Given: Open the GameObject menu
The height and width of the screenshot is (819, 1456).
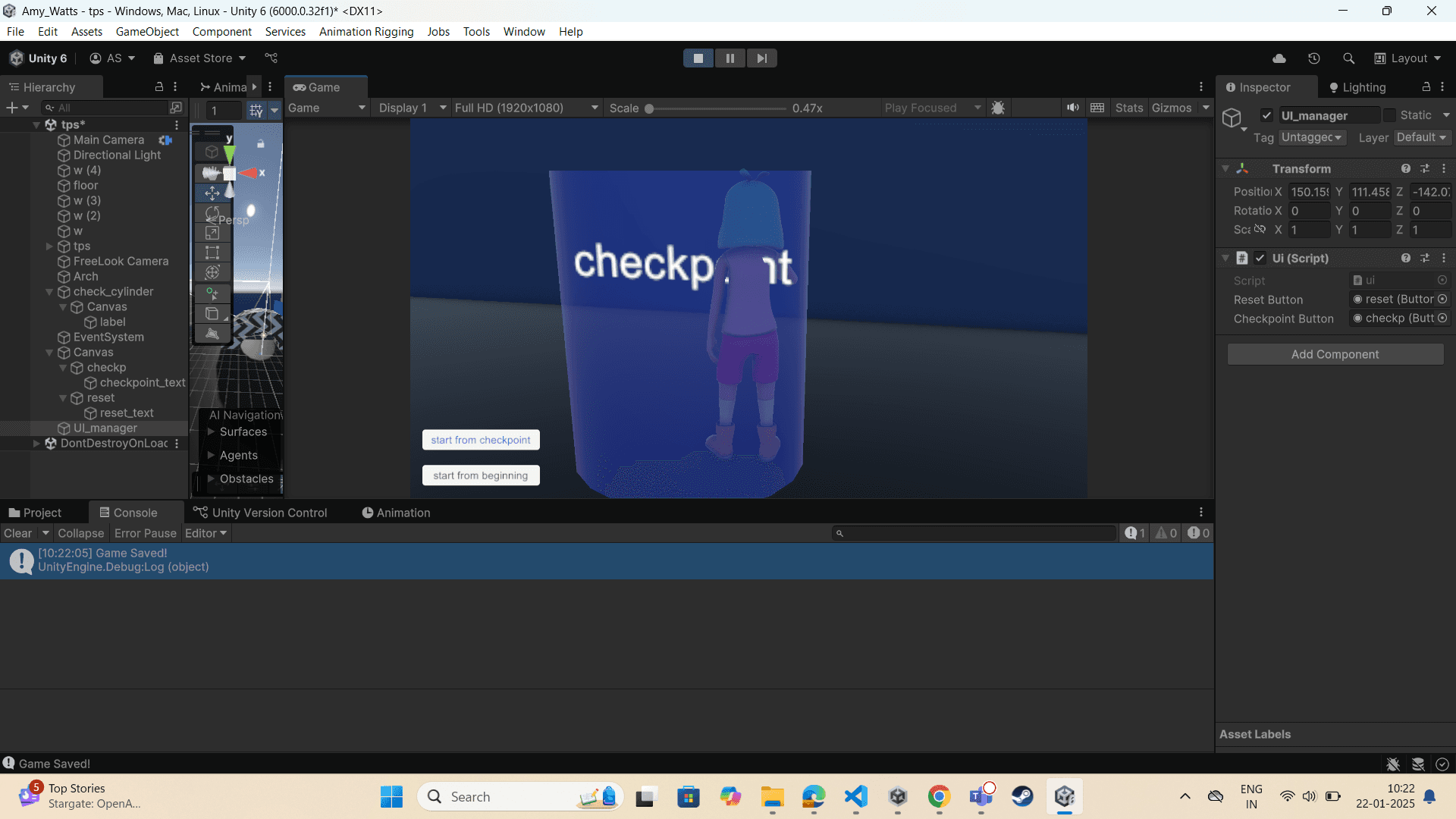Looking at the screenshot, I should (147, 31).
